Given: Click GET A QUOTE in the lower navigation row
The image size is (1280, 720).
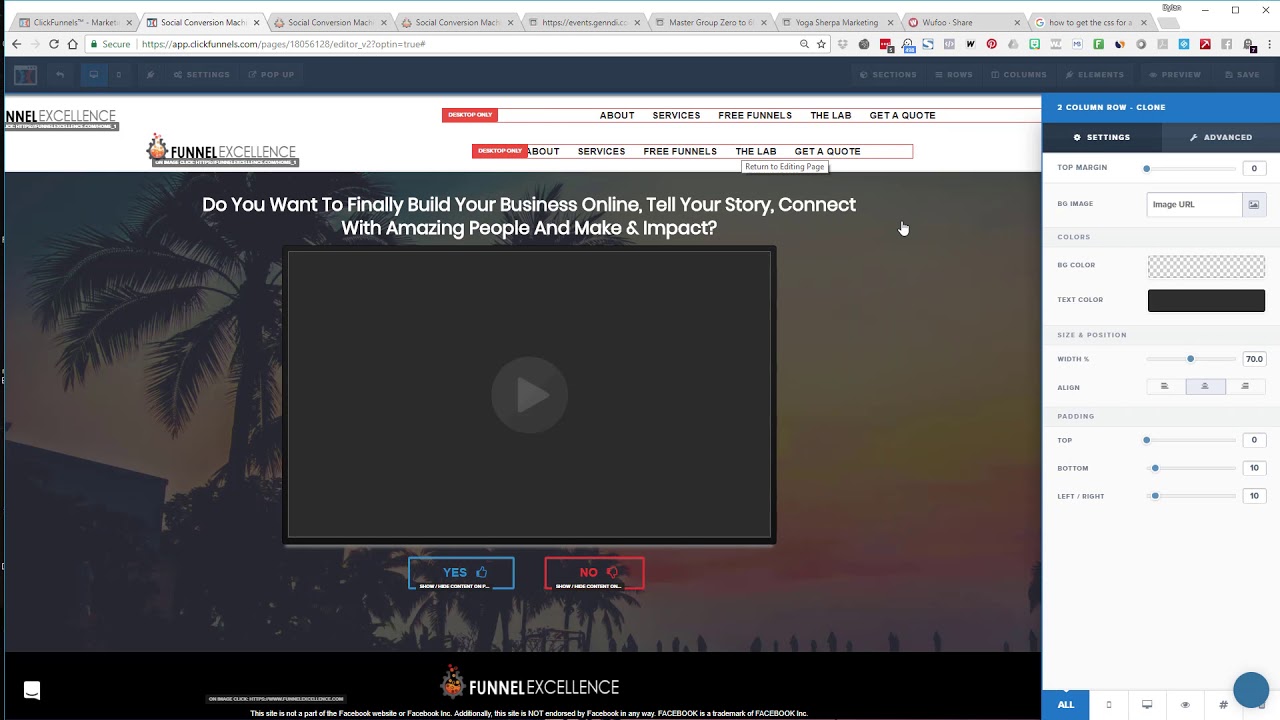Looking at the screenshot, I should [827, 151].
